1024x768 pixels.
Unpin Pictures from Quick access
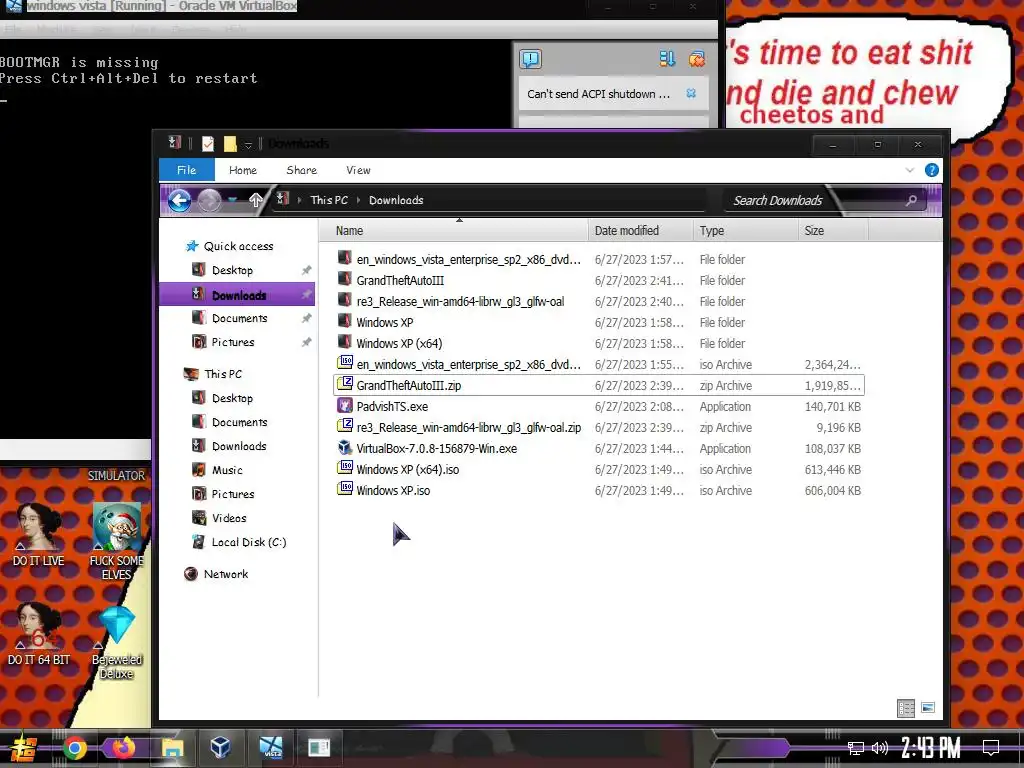point(306,342)
